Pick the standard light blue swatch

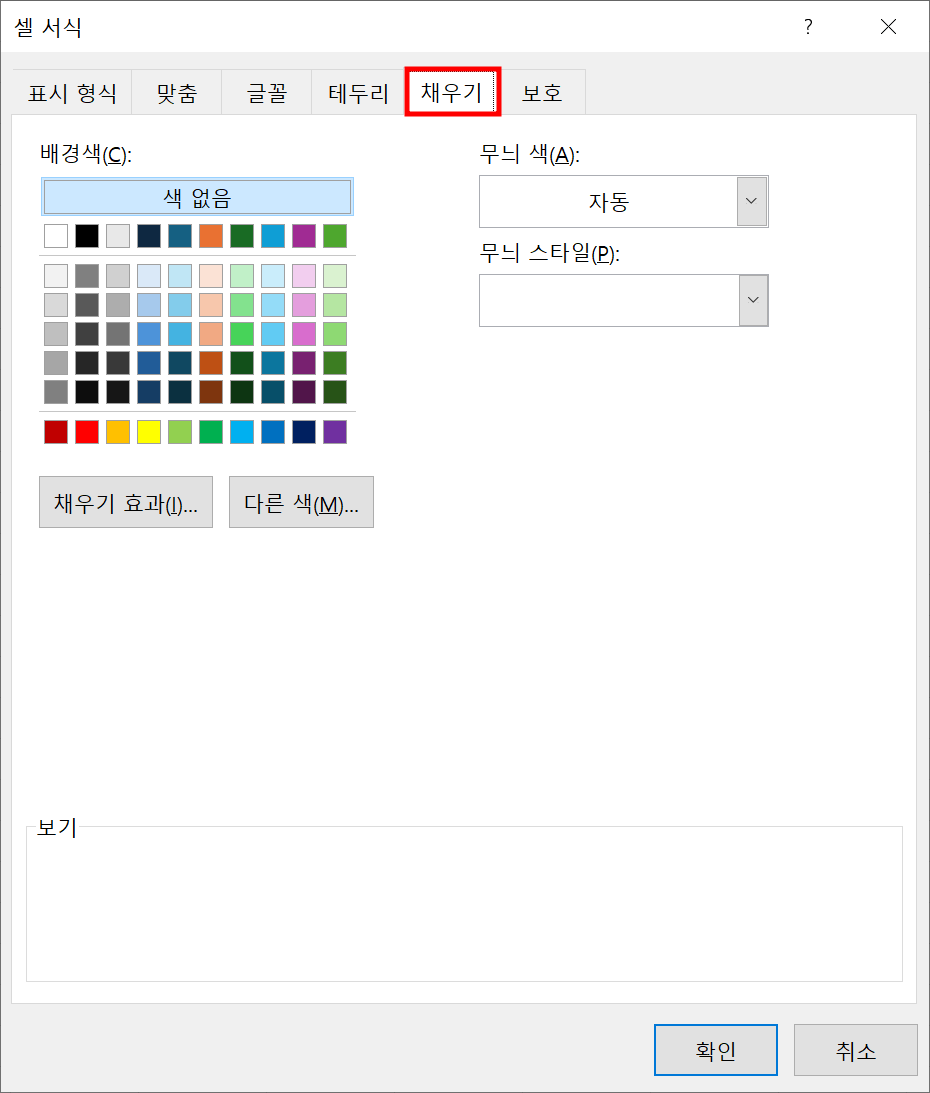click(x=242, y=432)
